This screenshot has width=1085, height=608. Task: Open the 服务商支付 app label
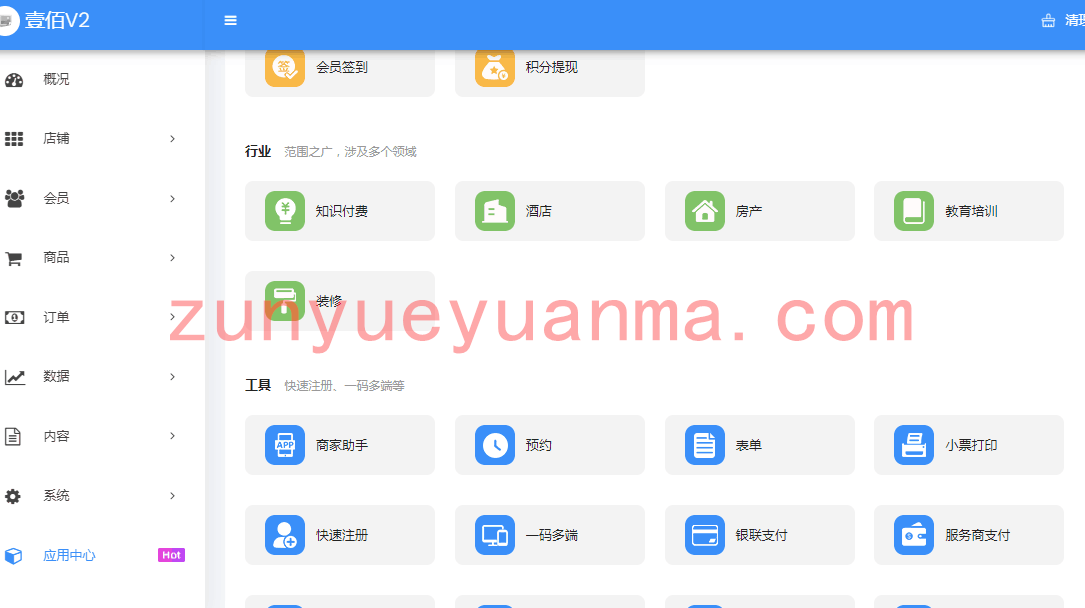coord(978,535)
